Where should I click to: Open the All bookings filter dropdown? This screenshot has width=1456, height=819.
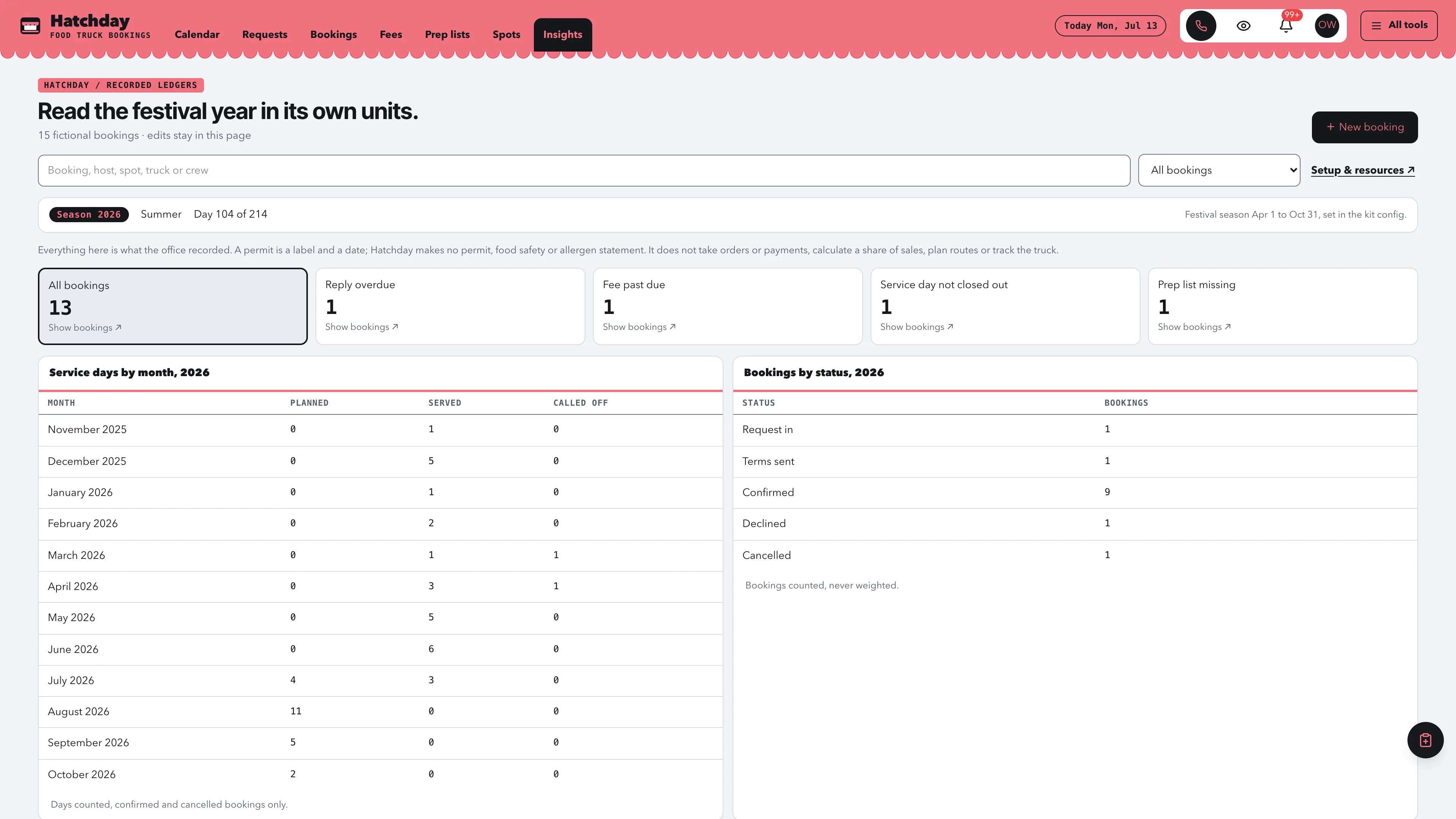[x=1219, y=170]
